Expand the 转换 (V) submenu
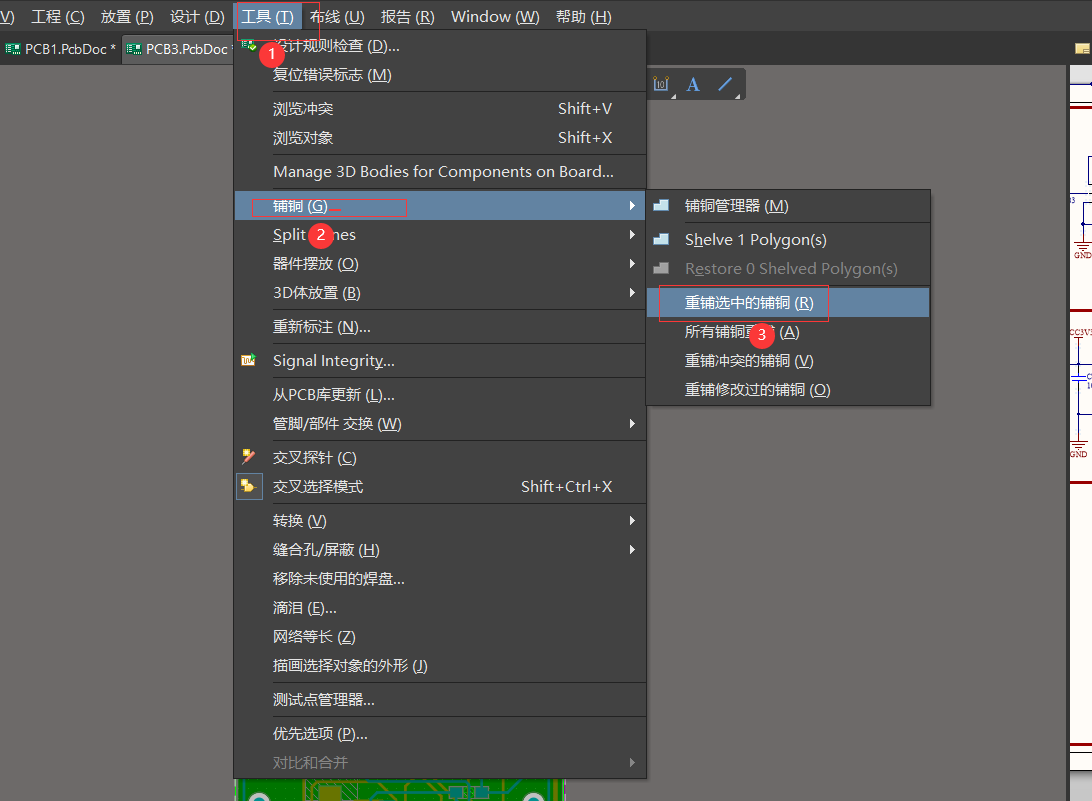This screenshot has height=801, width=1092. tap(440, 521)
